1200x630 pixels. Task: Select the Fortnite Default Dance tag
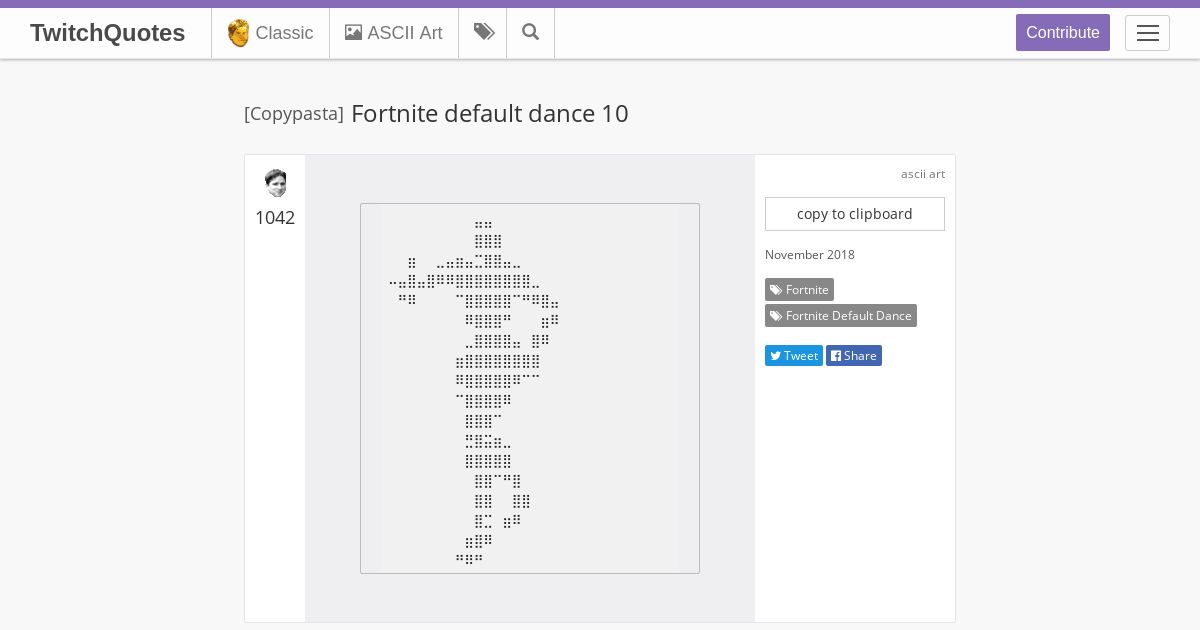[841, 316]
